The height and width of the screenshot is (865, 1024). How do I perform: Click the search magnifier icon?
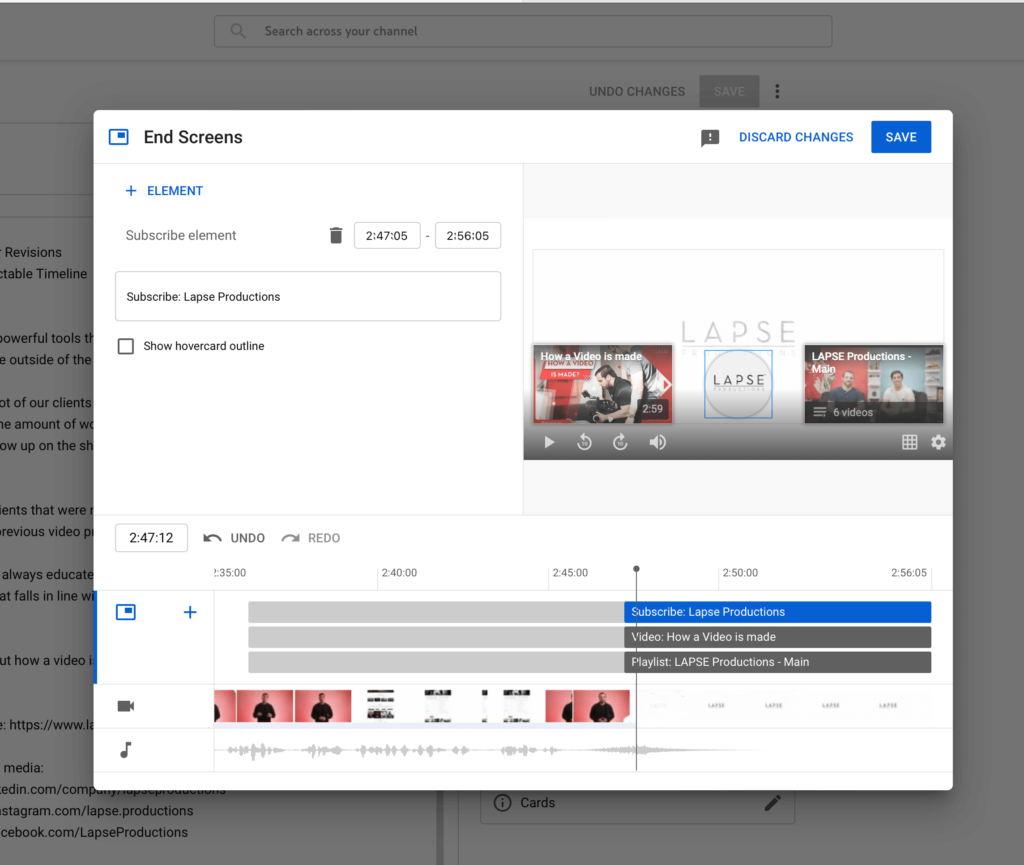(x=238, y=31)
